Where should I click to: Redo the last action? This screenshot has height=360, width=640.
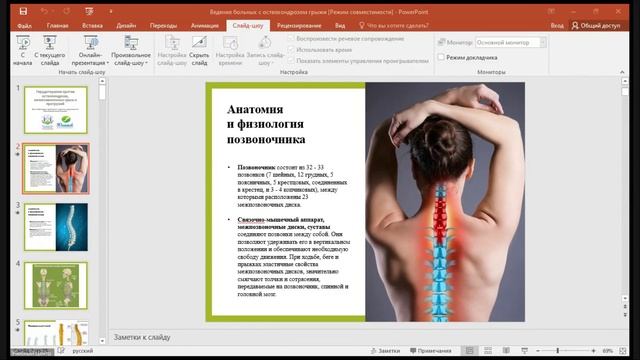click(67, 11)
